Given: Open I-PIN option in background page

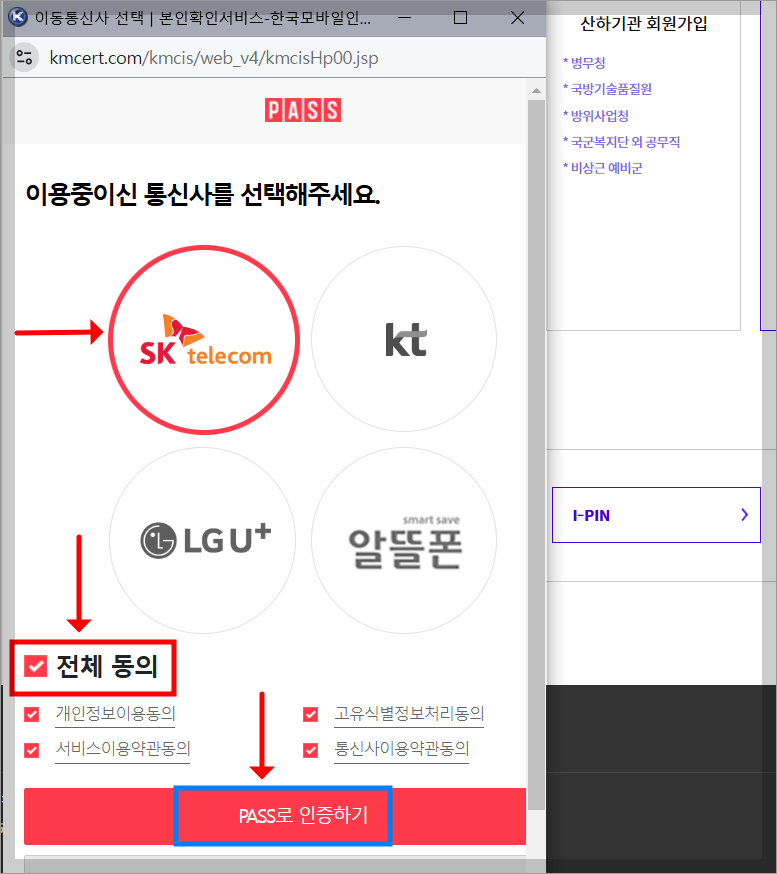Looking at the screenshot, I should (656, 515).
